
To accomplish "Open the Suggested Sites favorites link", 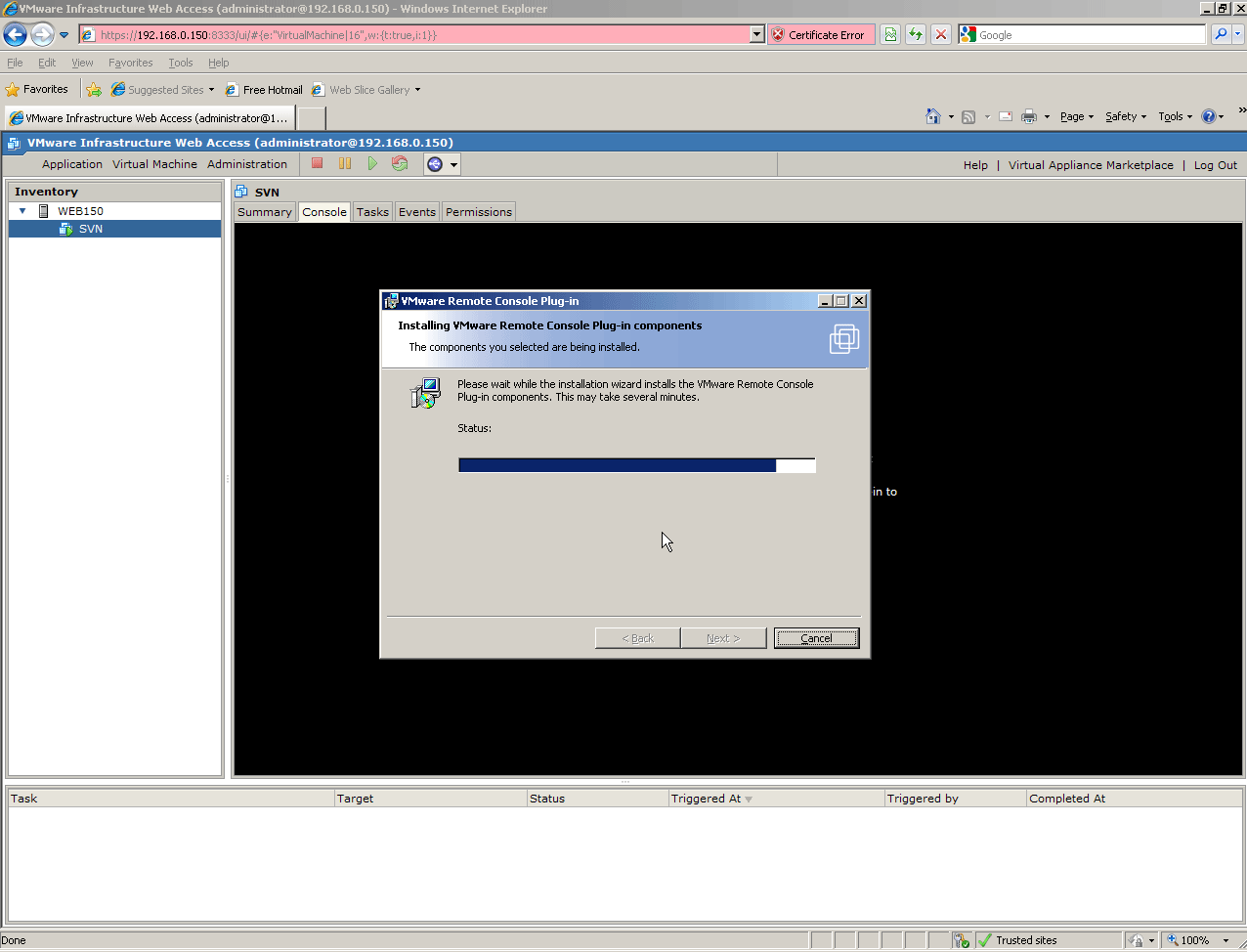I will (162, 89).
